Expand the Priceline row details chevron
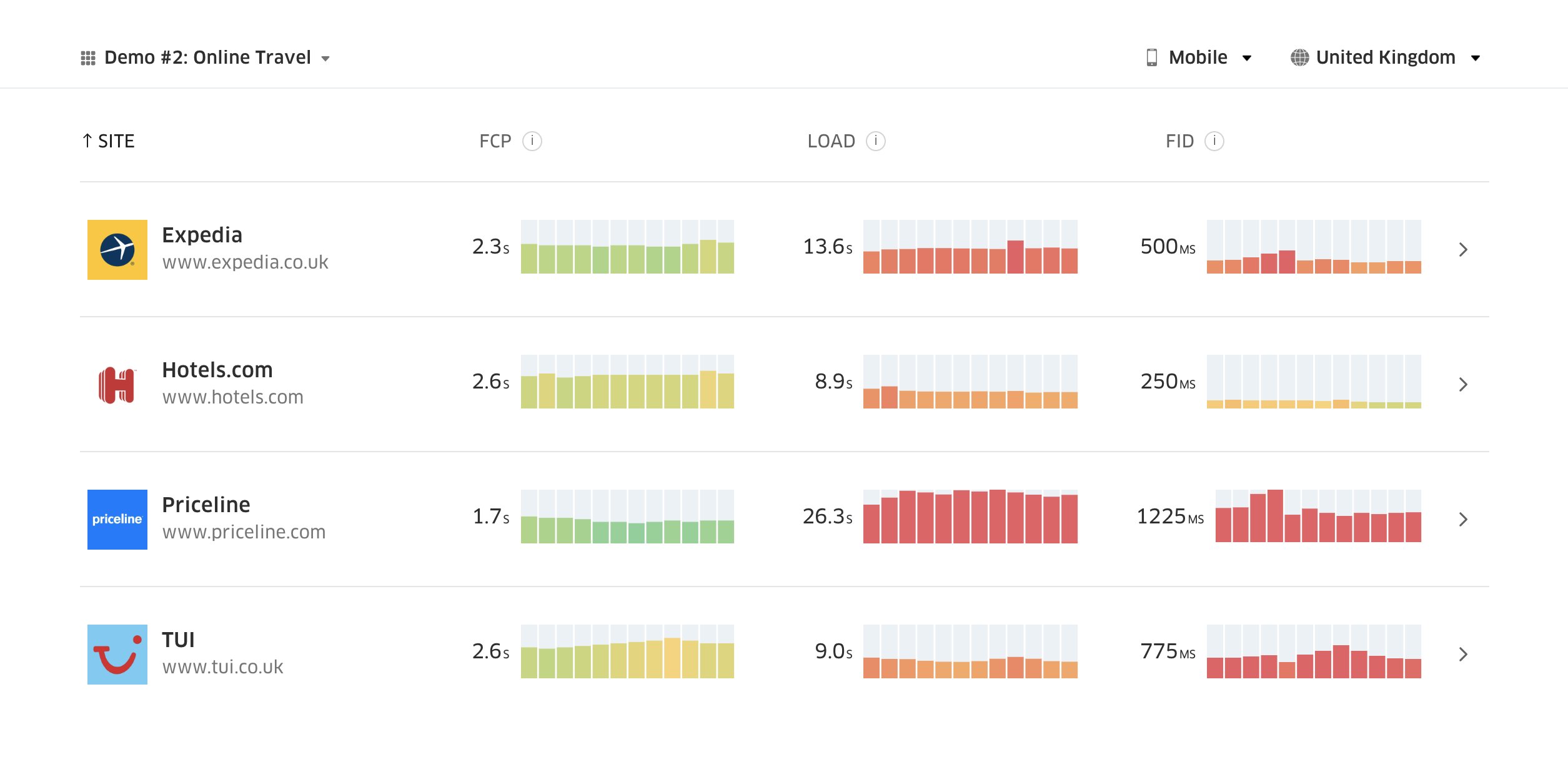The width and height of the screenshot is (1568, 777). 1463,519
